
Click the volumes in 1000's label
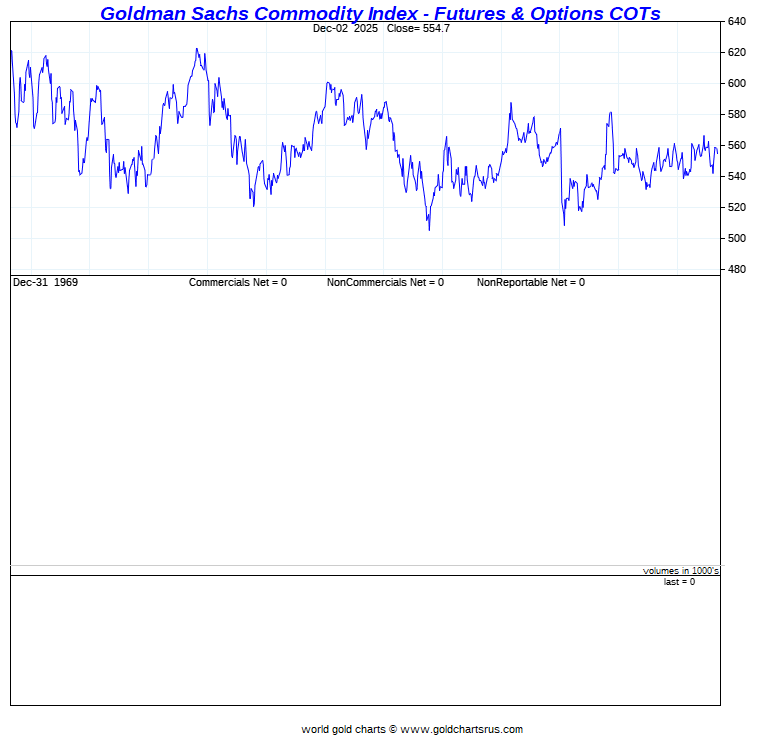point(681,571)
